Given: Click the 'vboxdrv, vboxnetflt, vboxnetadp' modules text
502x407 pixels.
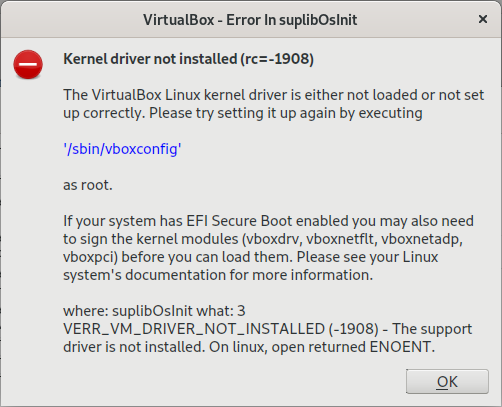Looking at the screenshot, I should point(354,239).
